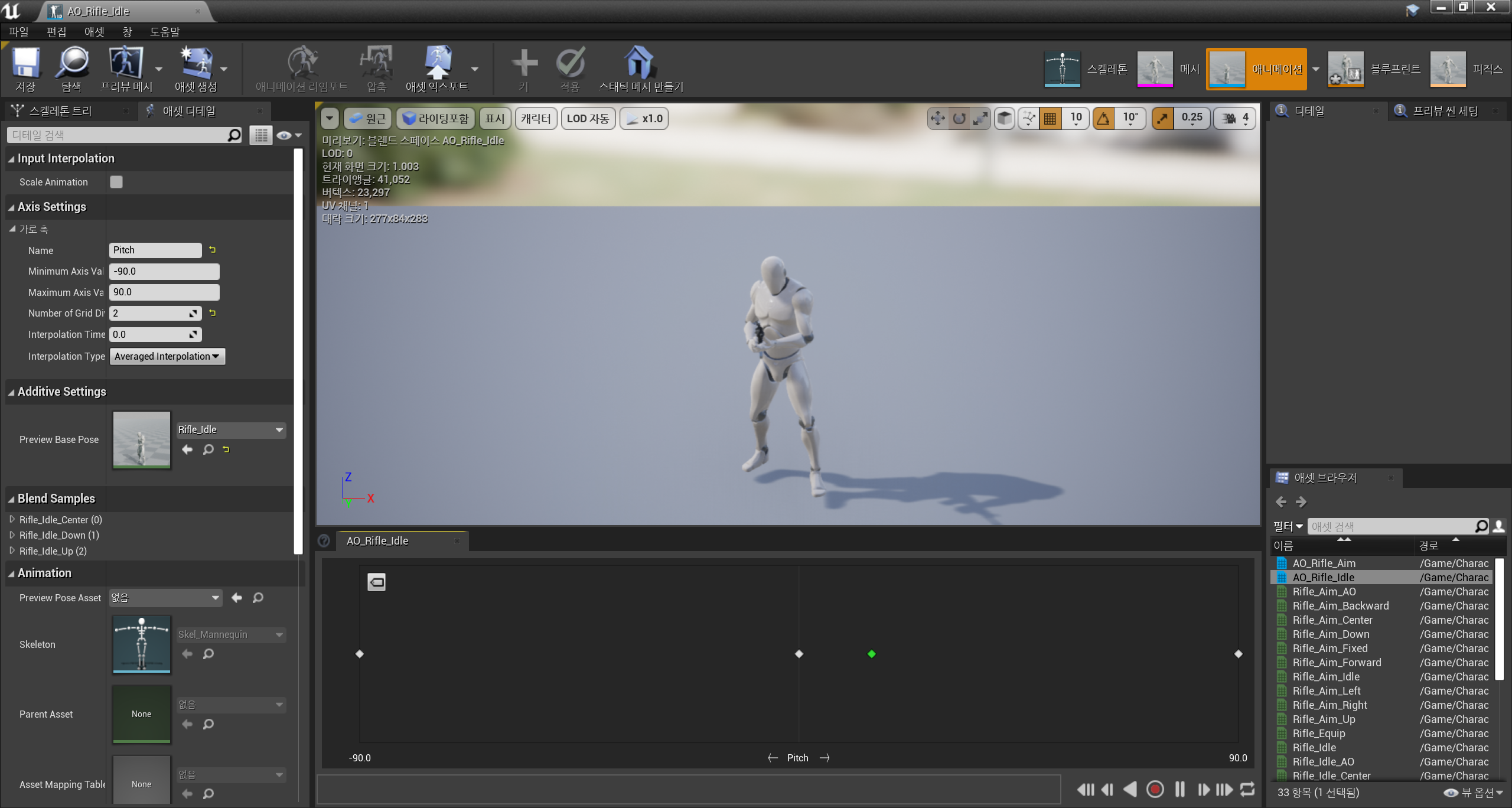Toggle details visibility eye options
This screenshot has width=1512, height=808.
click(x=289, y=135)
